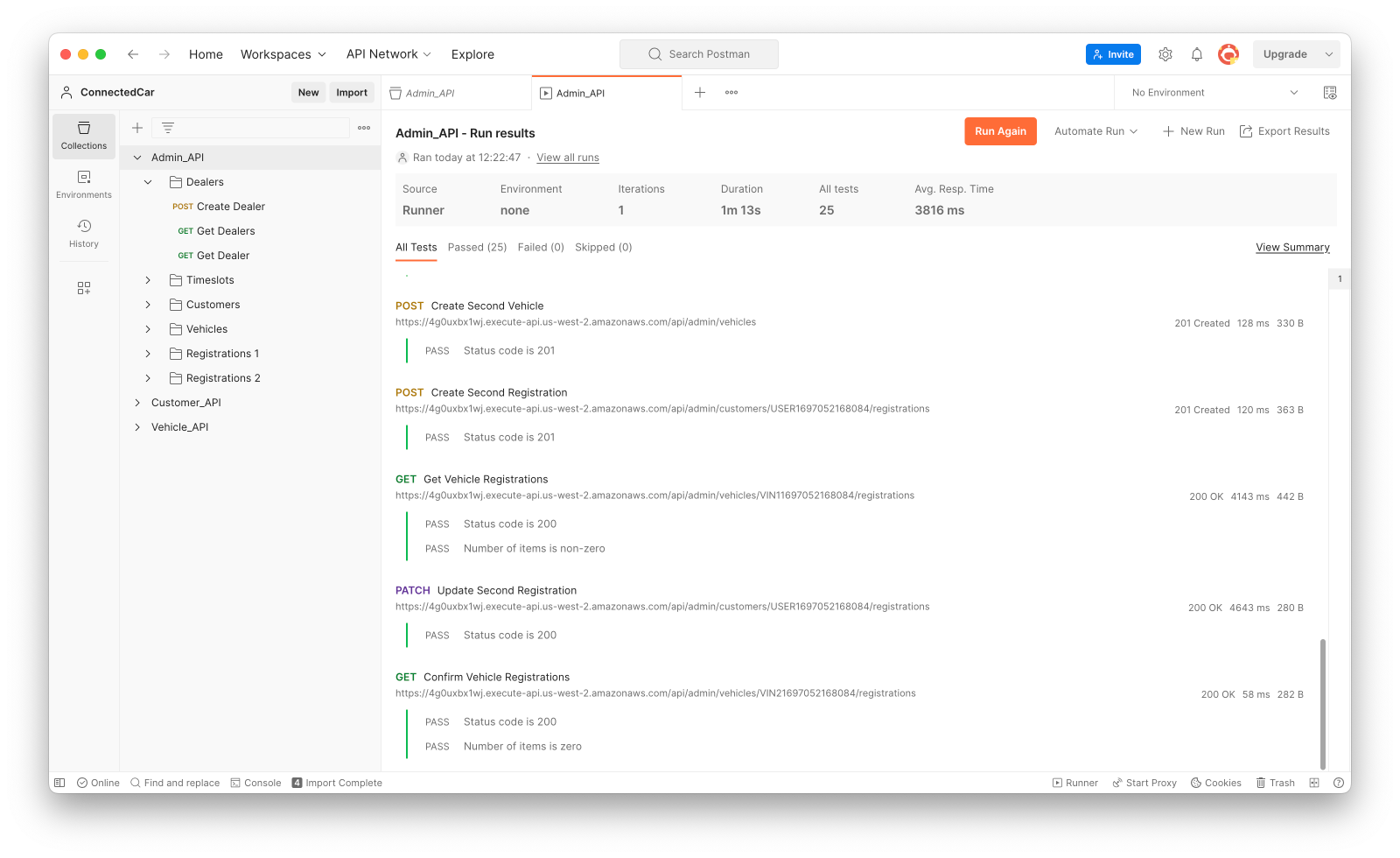Open the No Environment selector

[x=1214, y=93]
